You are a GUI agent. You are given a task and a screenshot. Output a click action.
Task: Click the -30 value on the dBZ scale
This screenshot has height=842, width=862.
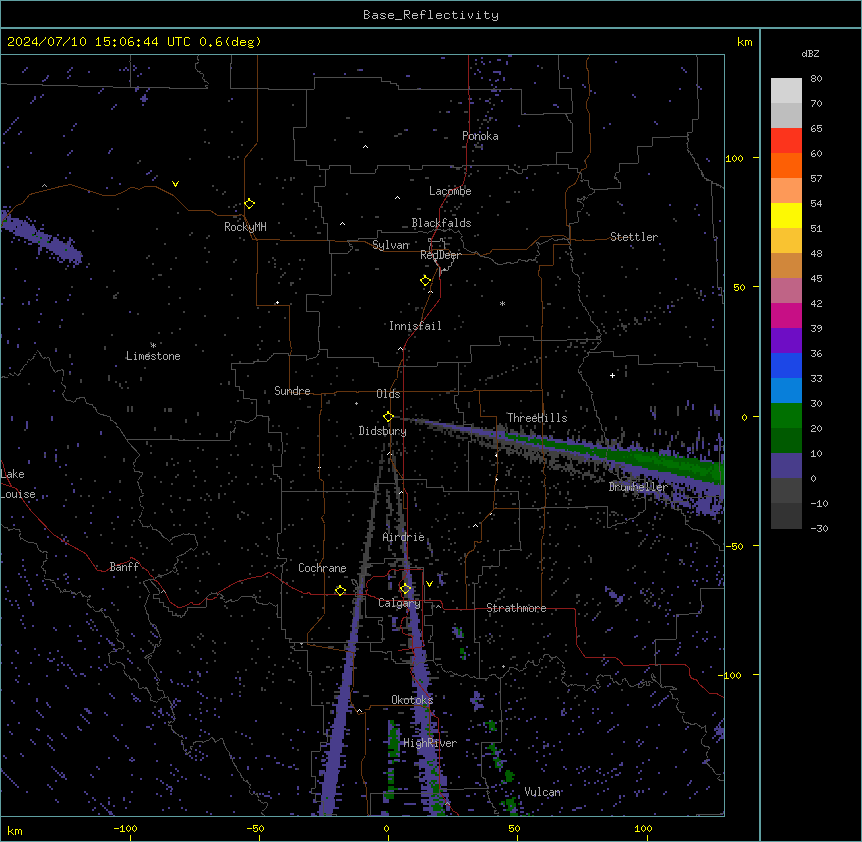(x=819, y=528)
